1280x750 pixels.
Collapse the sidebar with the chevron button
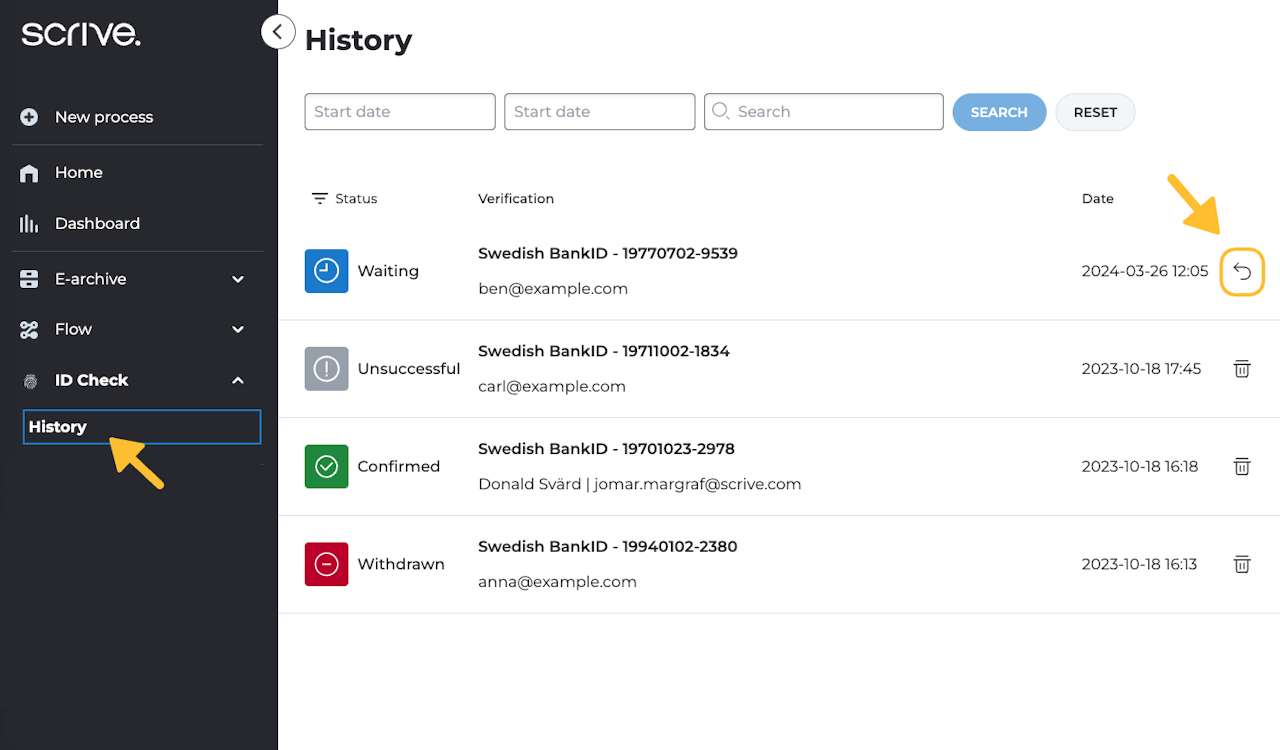[x=278, y=32]
